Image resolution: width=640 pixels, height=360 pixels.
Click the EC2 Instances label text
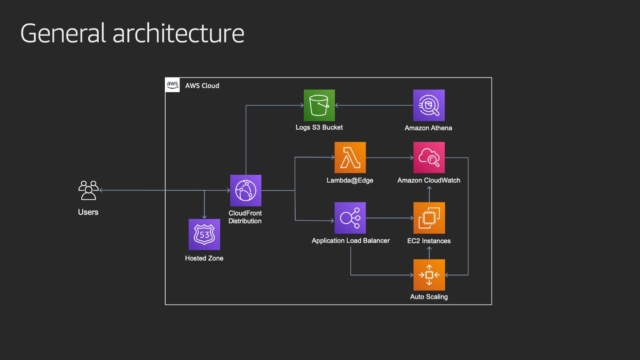pos(429,241)
